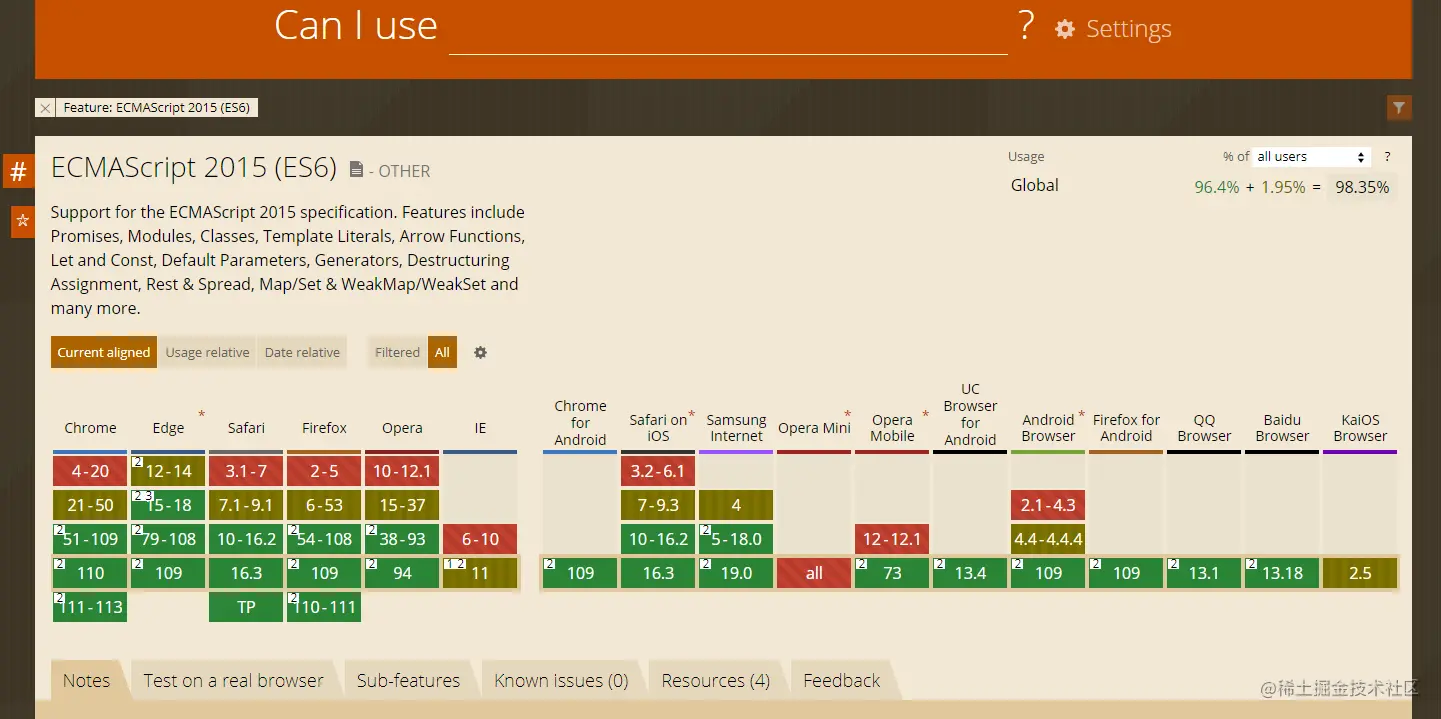Click the Firefox 110-111 cell
The height and width of the screenshot is (719, 1441).
(x=324, y=607)
